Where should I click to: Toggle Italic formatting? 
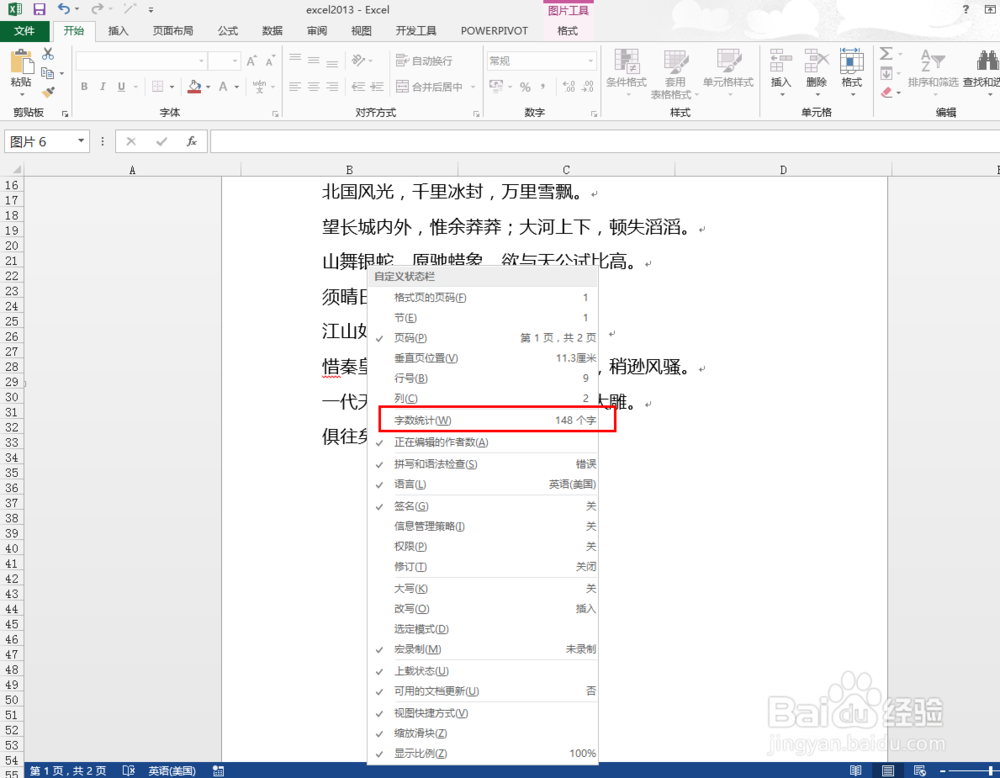click(x=103, y=86)
